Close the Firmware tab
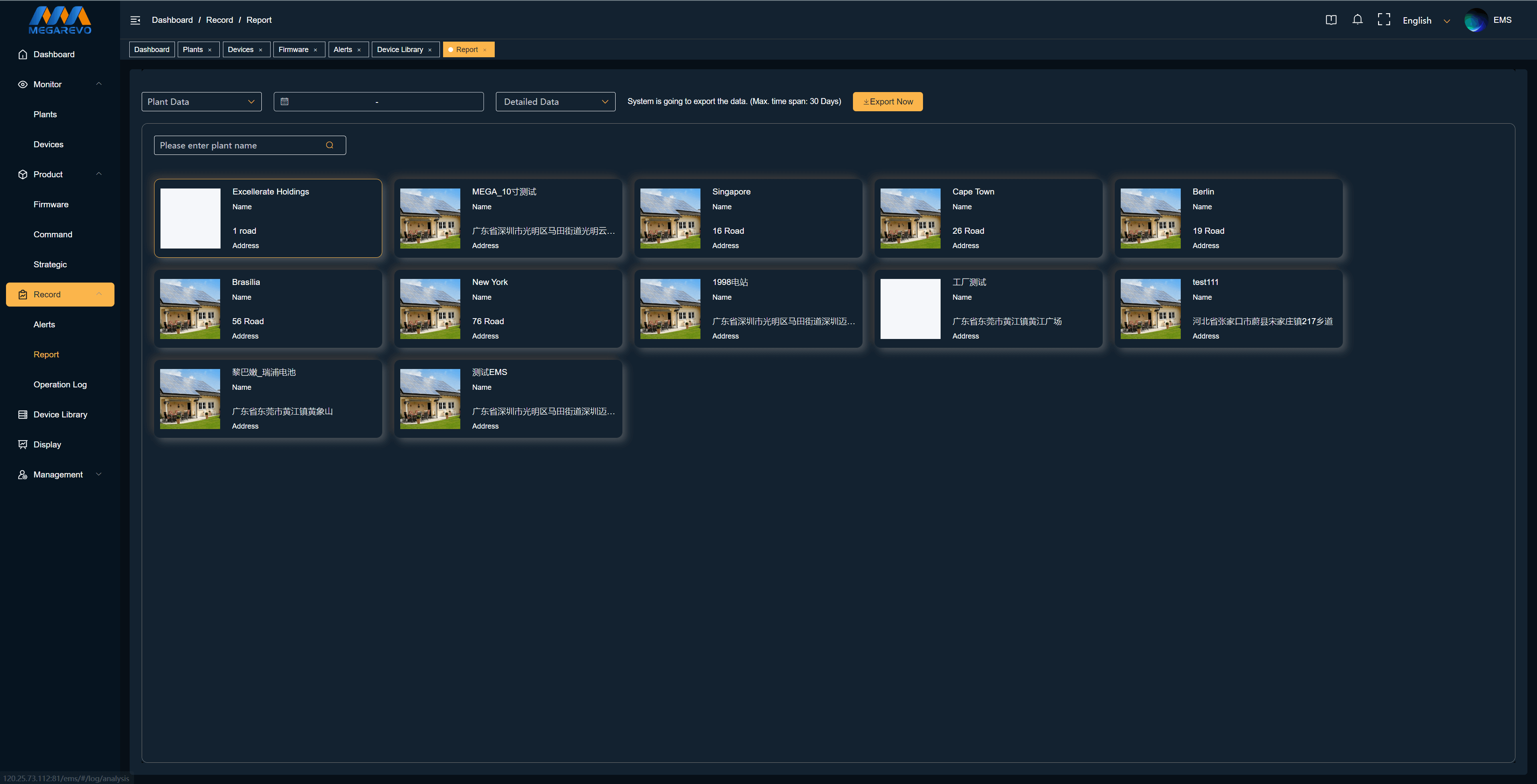Screen dimensions: 1537x784 tap(315, 50)
